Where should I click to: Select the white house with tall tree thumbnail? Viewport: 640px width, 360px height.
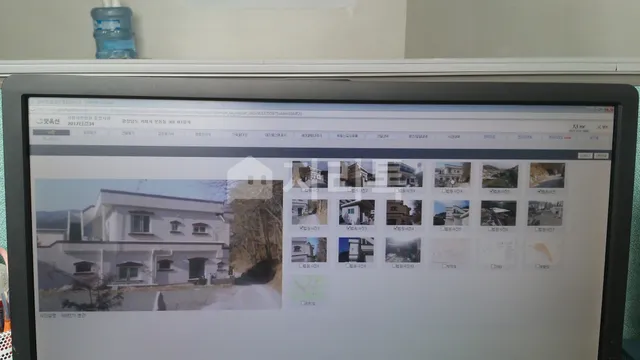pyautogui.click(x=309, y=249)
